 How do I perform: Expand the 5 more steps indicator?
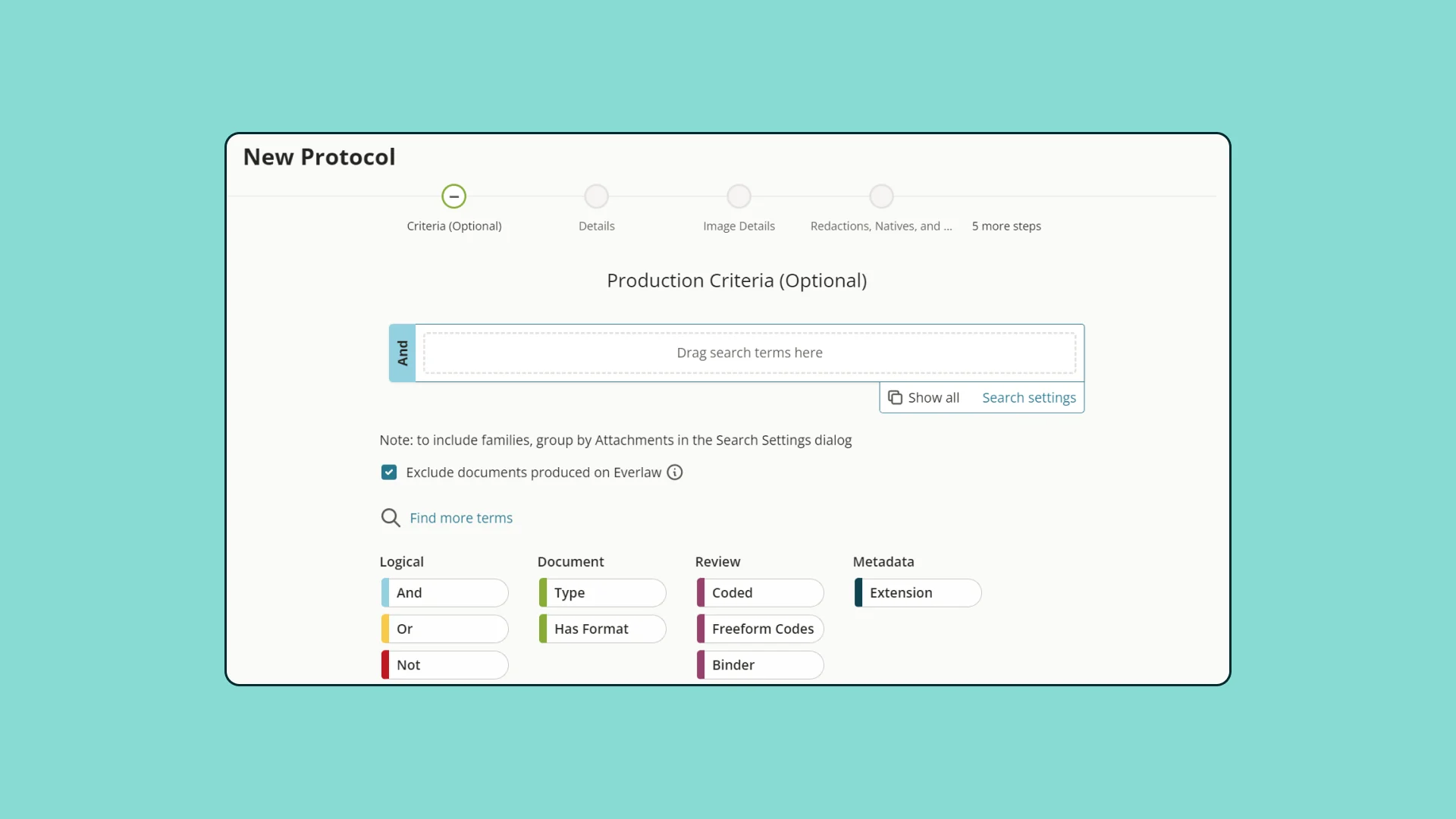click(1006, 226)
